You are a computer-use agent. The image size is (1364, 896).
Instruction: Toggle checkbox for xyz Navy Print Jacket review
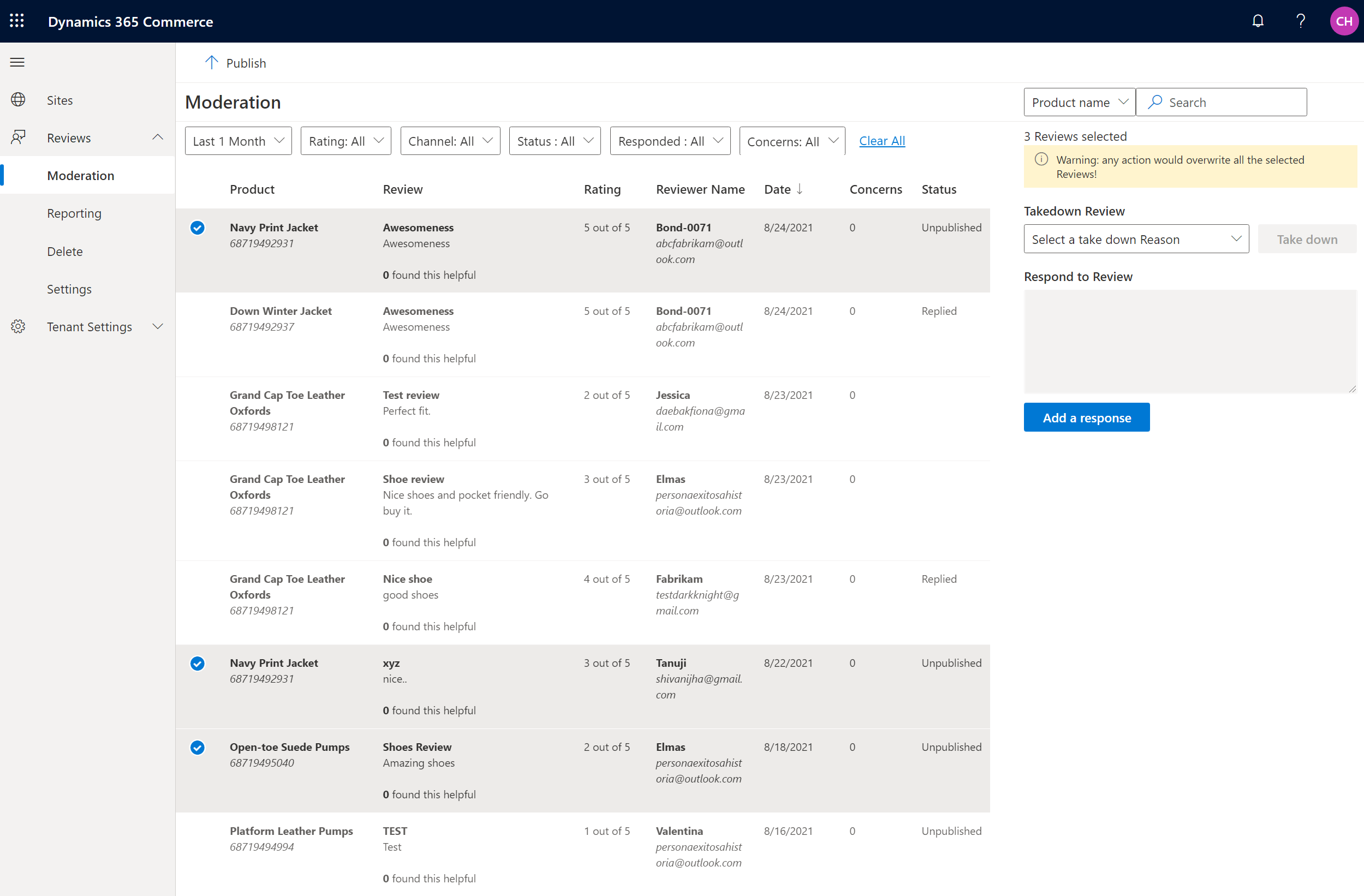197,662
